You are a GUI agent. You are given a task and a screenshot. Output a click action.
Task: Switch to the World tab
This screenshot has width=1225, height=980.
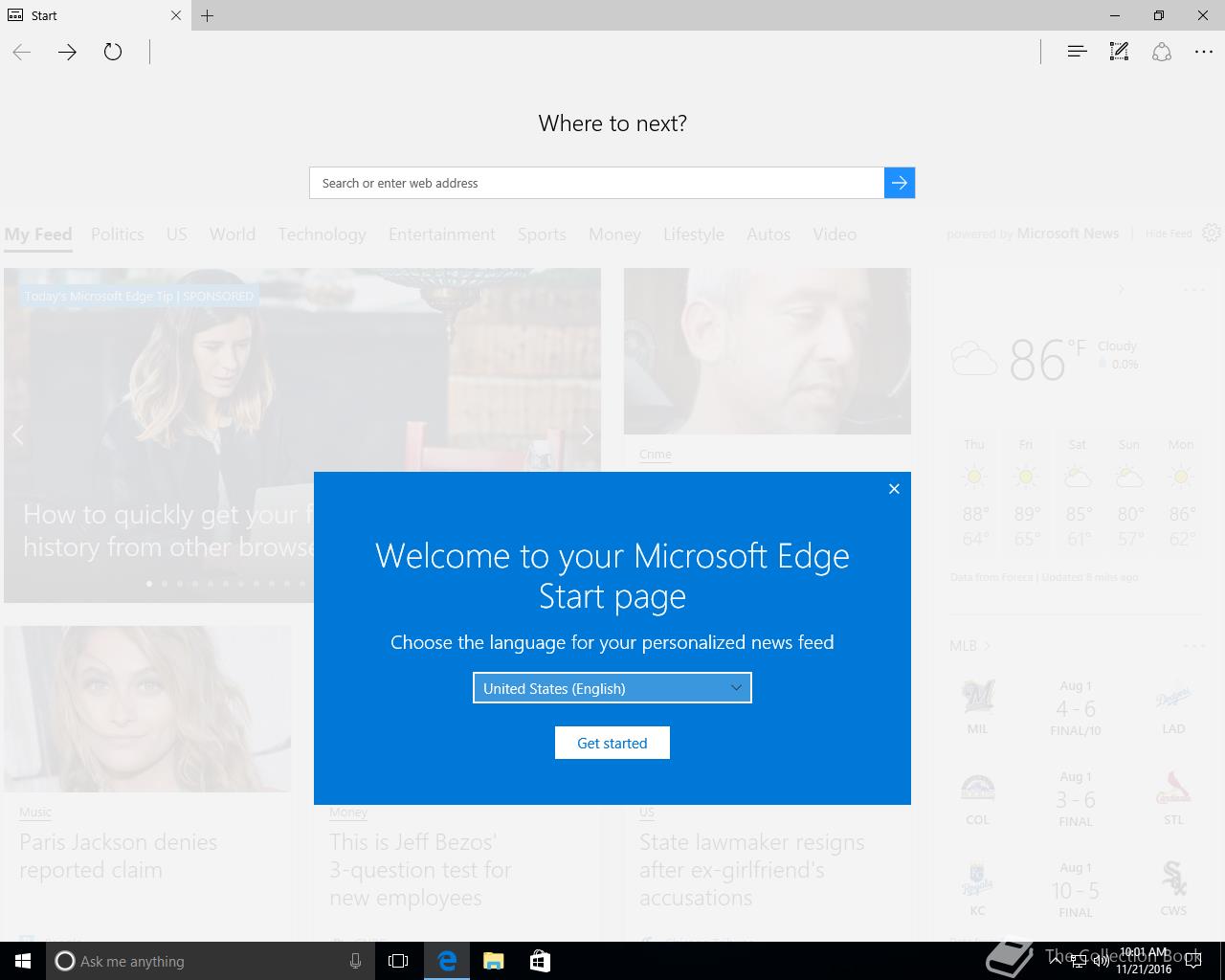233,234
